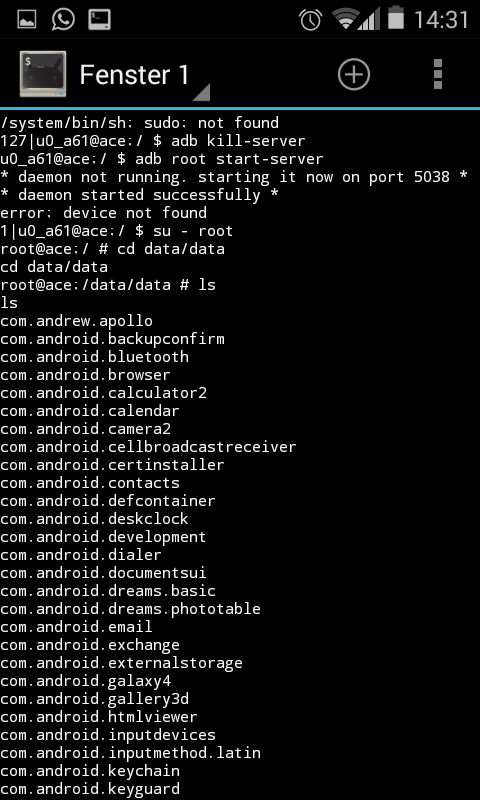Tap the com.android.dreams.phototable entry
The width and height of the screenshot is (480, 800).
(x=130, y=609)
